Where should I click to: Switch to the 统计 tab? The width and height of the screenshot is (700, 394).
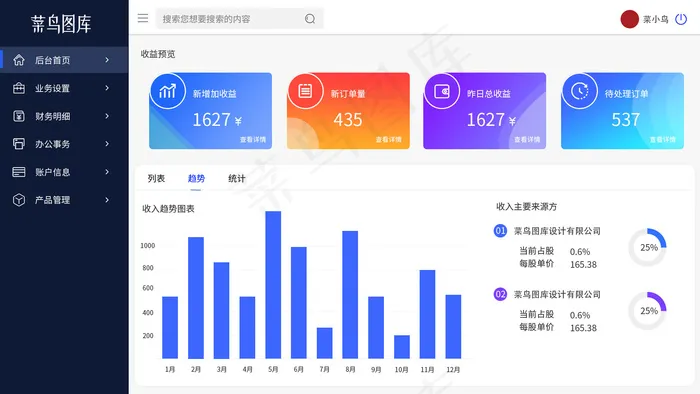point(237,178)
